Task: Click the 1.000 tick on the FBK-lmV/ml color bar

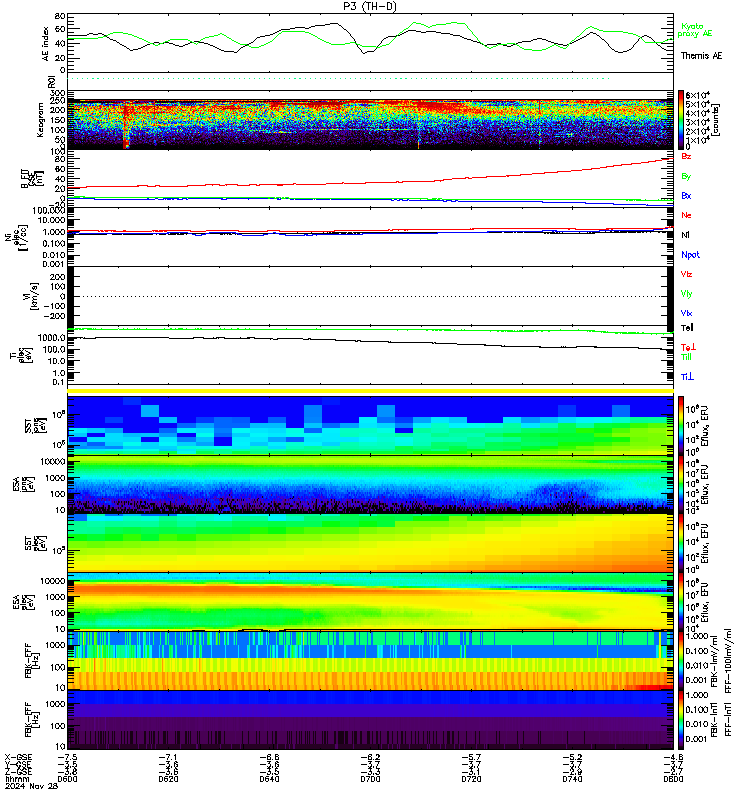Action: pos(696,636)
